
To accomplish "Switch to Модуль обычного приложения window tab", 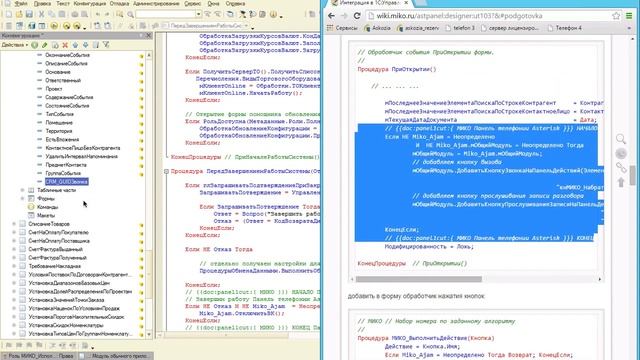I will 116,356.
